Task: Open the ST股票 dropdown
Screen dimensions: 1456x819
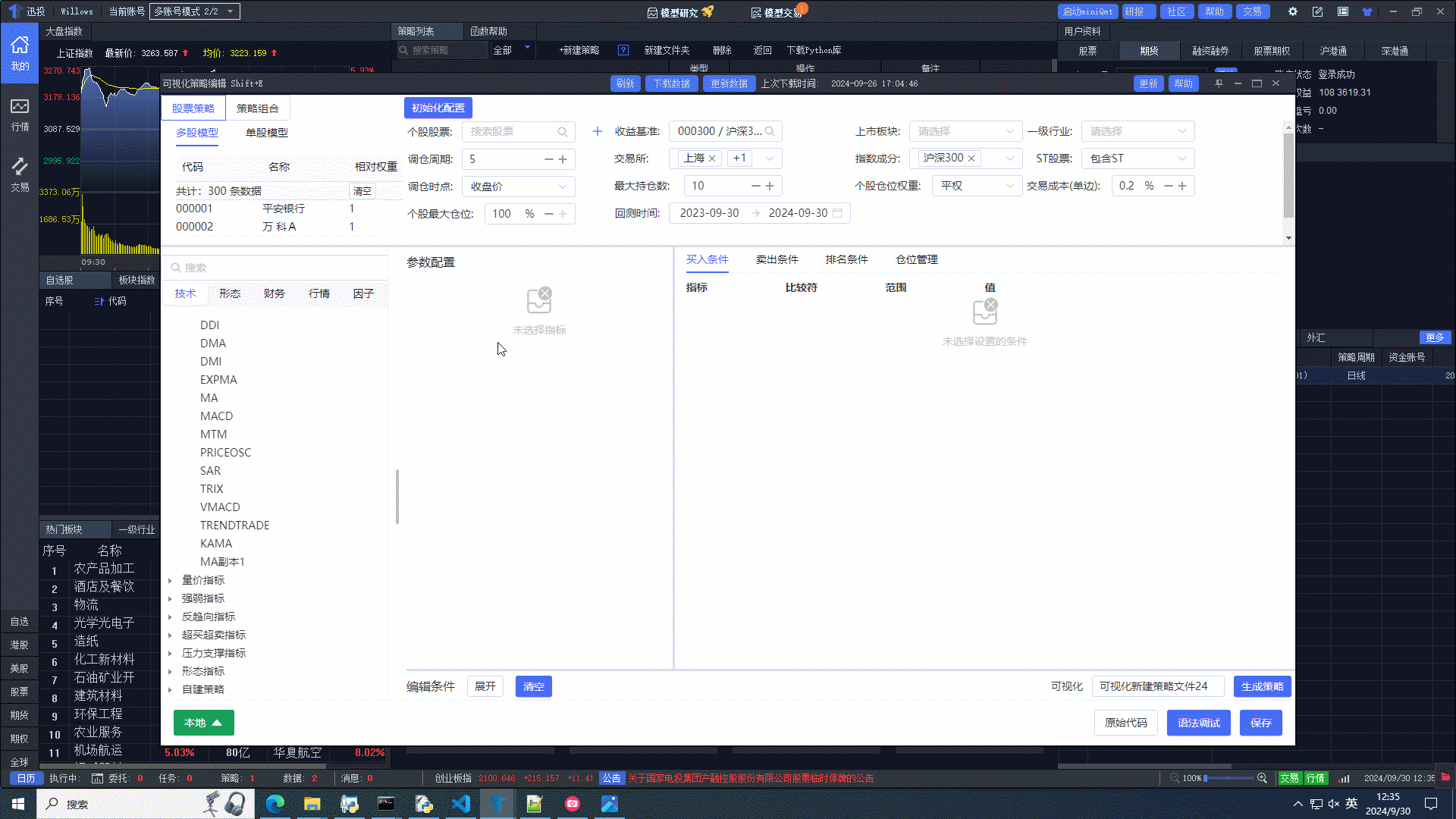Action: pyautogui.click(x=1137, y=158)
